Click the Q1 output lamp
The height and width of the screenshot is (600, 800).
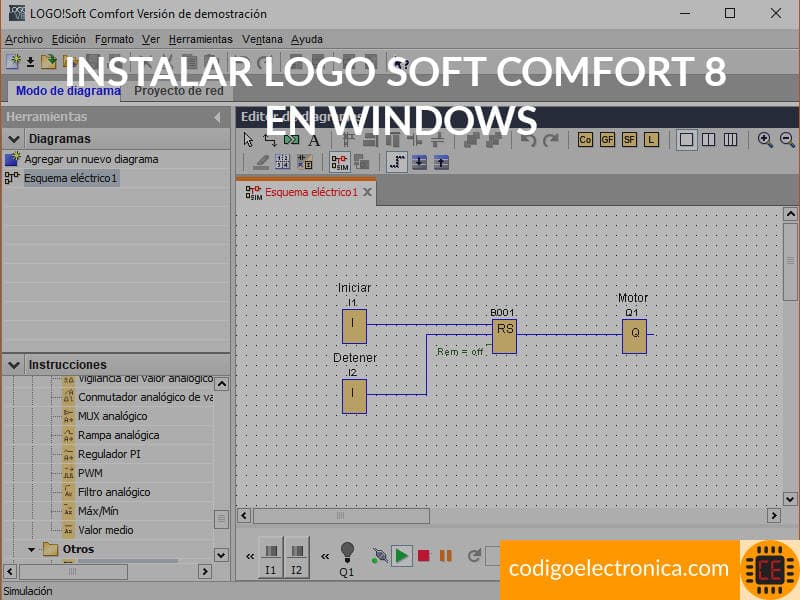coord(347,558)
